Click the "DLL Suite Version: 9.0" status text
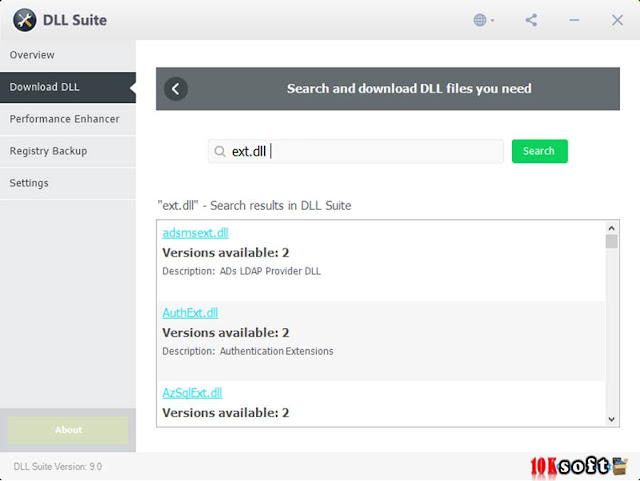The width and height of the screenshot is (640, 481). pyautogui.click(x=58, y=467)
